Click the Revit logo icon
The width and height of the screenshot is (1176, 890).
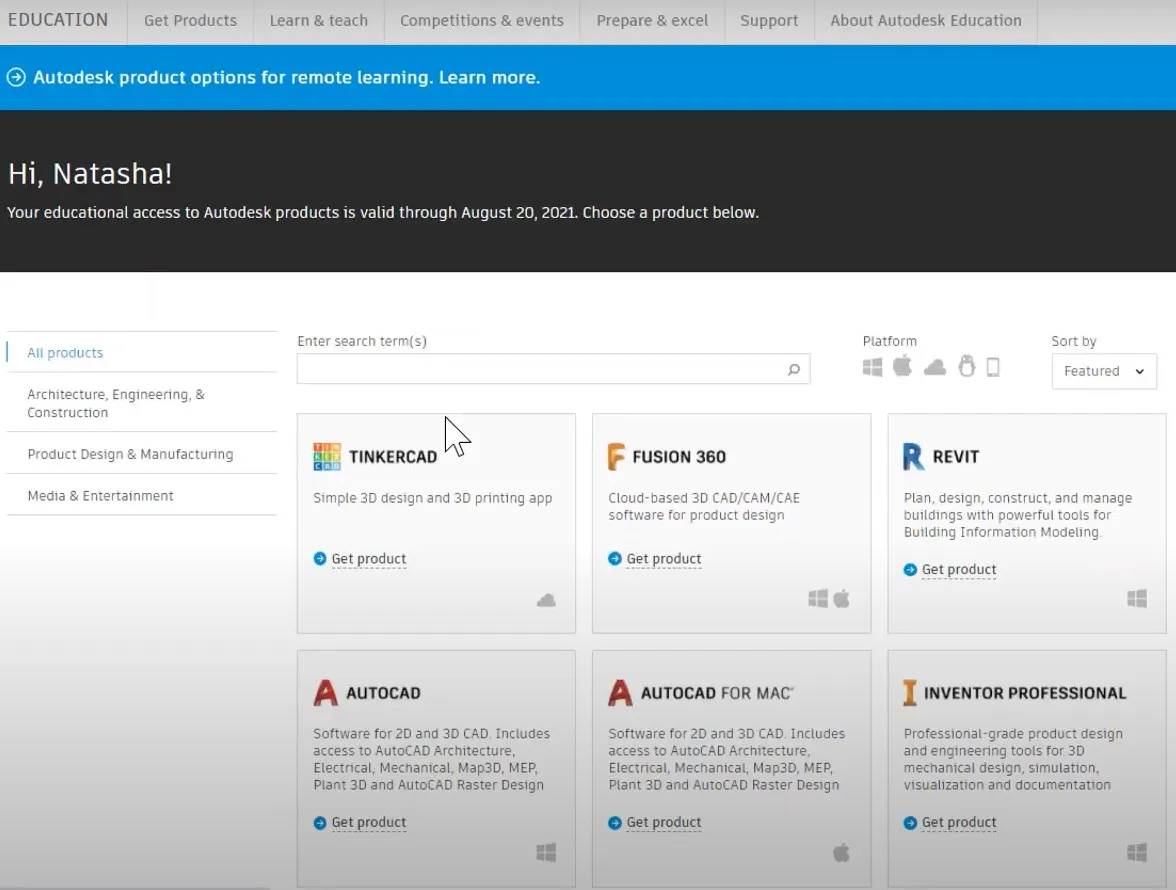(913, 457)
